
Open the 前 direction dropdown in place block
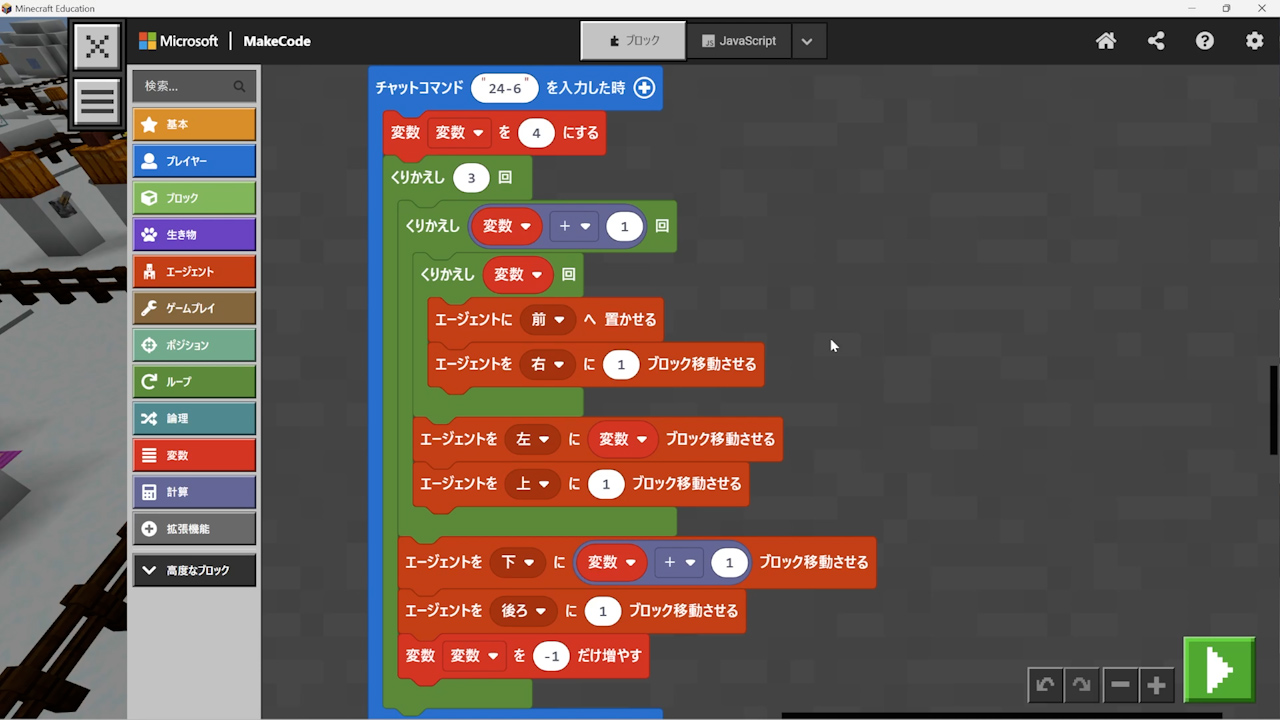tap(548, 320)
